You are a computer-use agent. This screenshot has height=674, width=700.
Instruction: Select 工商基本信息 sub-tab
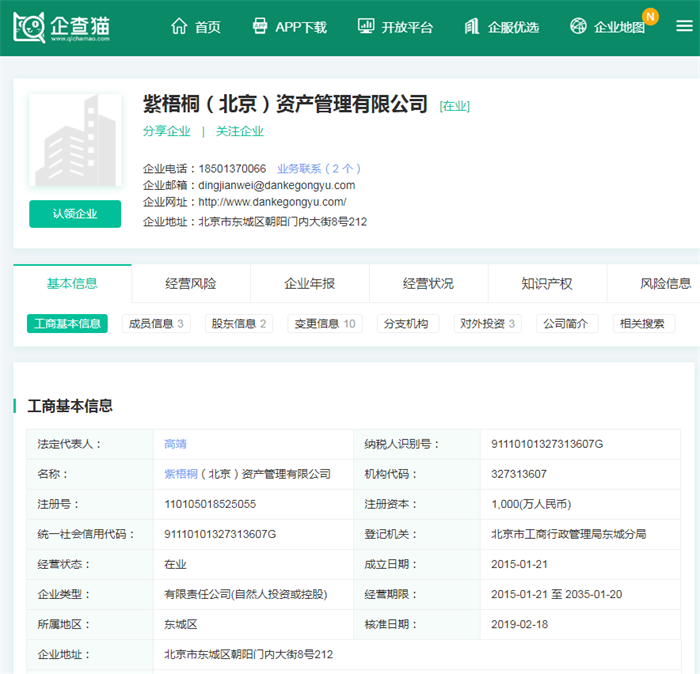(67, 324)
